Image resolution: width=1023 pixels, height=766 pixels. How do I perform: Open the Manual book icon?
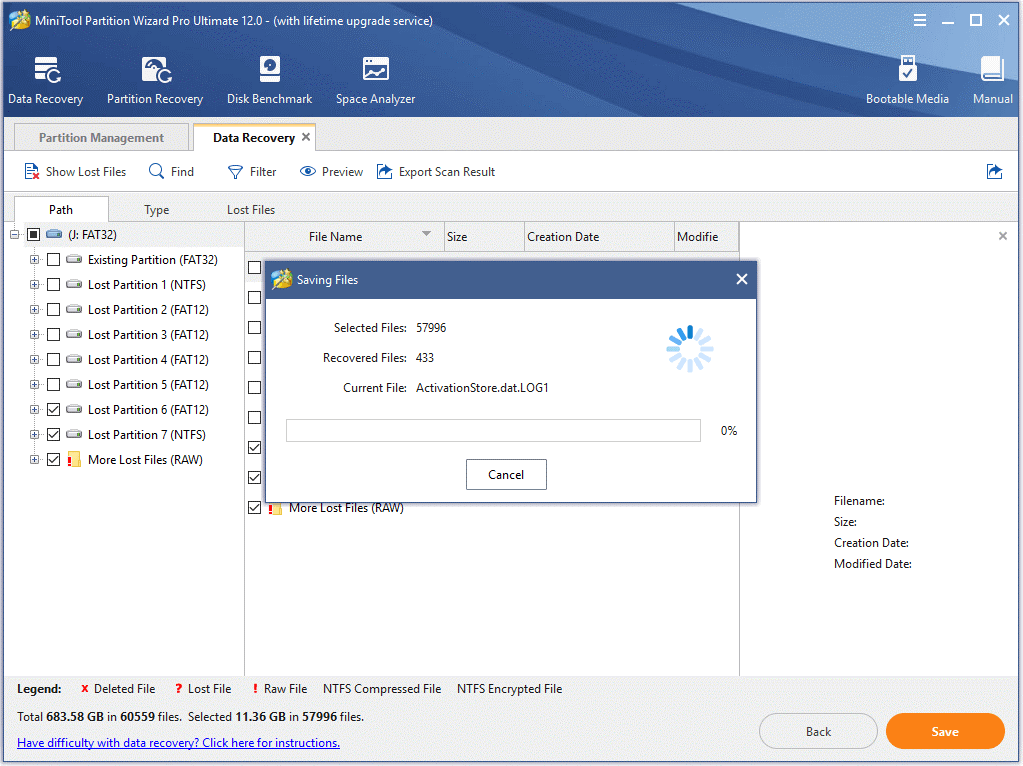(992, 69)
